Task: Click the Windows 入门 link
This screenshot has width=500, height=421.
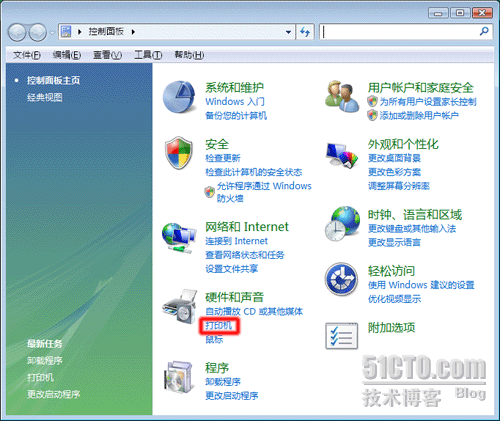Action: pyautogui.click(x=235, y=101)
